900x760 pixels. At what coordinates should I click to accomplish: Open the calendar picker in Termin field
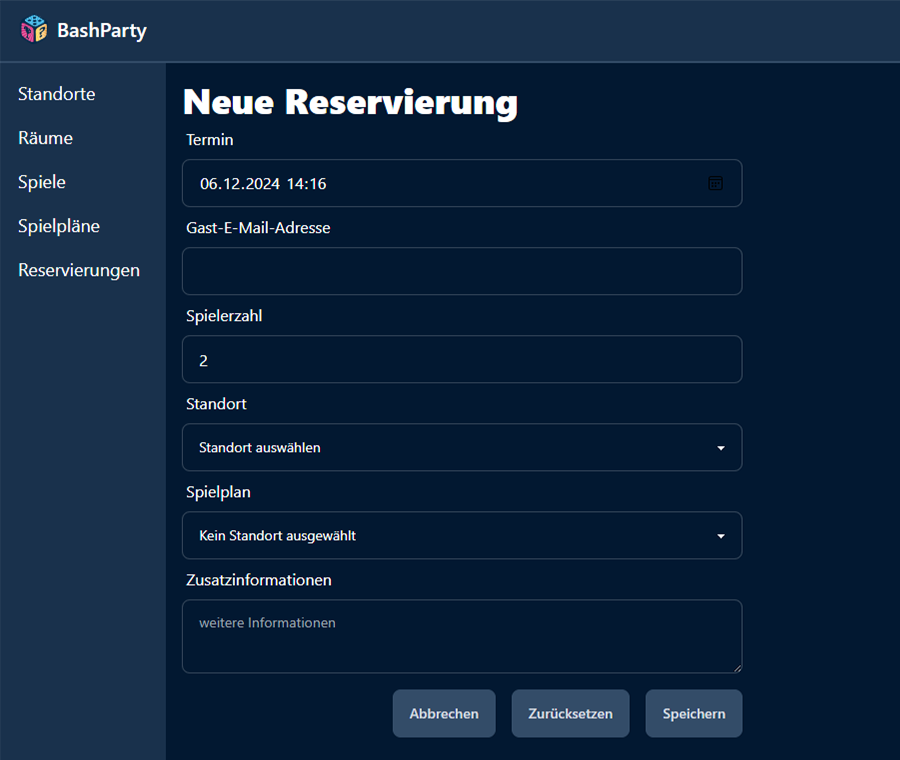715,183
